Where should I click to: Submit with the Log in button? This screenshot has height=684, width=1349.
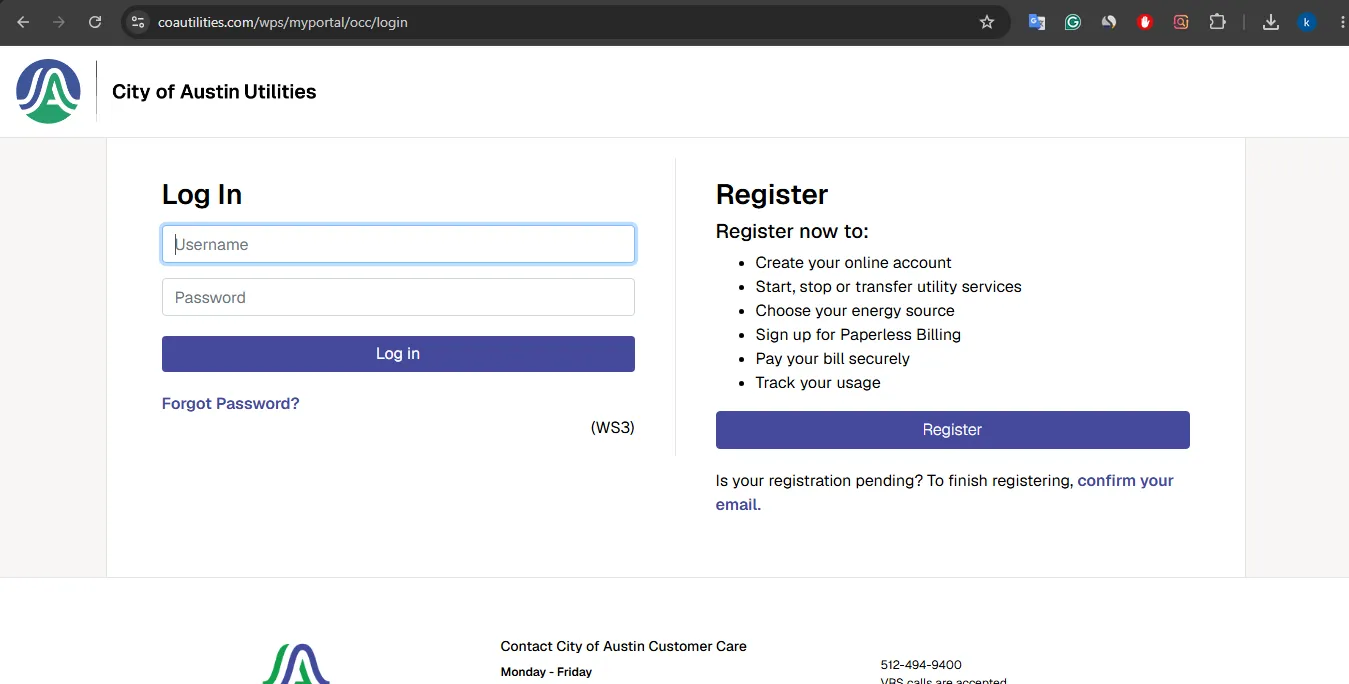pyautogui.click(x=398, y=354)
